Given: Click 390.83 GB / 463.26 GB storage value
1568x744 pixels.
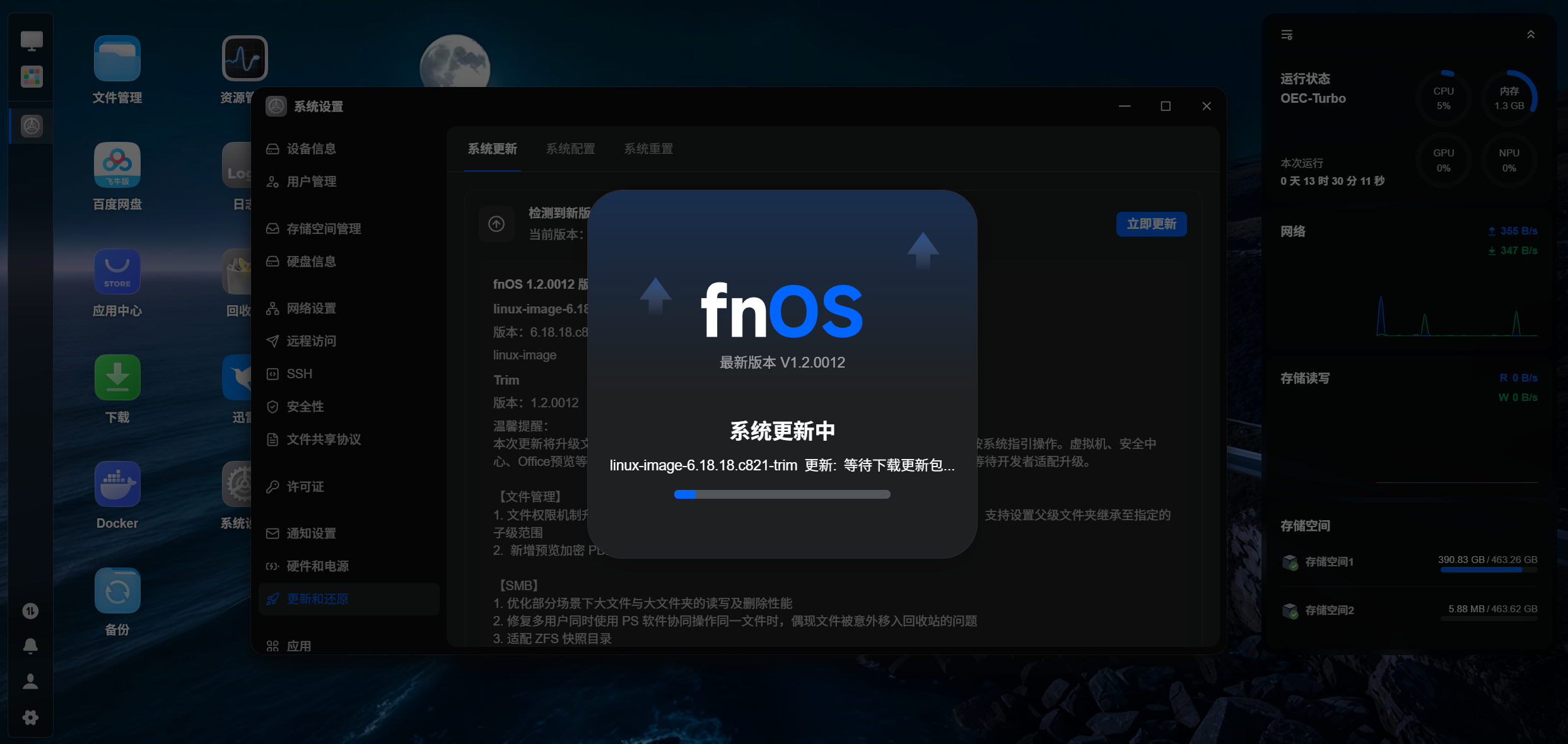Looking at the screenshot, I should tap(1487, 560).
